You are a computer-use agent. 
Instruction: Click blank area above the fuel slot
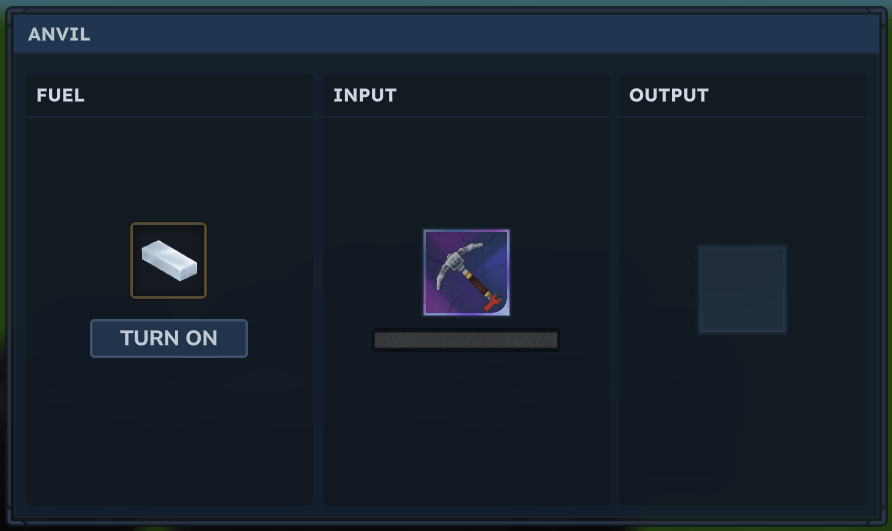[169, 170]
